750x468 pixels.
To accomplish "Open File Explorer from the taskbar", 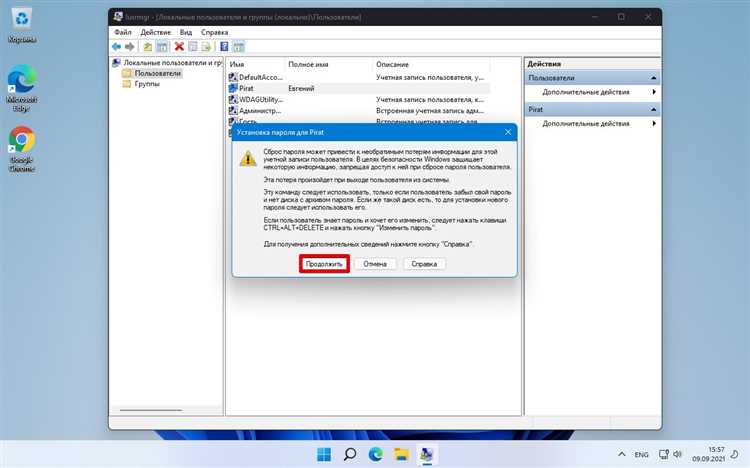I will click(401, 454).
